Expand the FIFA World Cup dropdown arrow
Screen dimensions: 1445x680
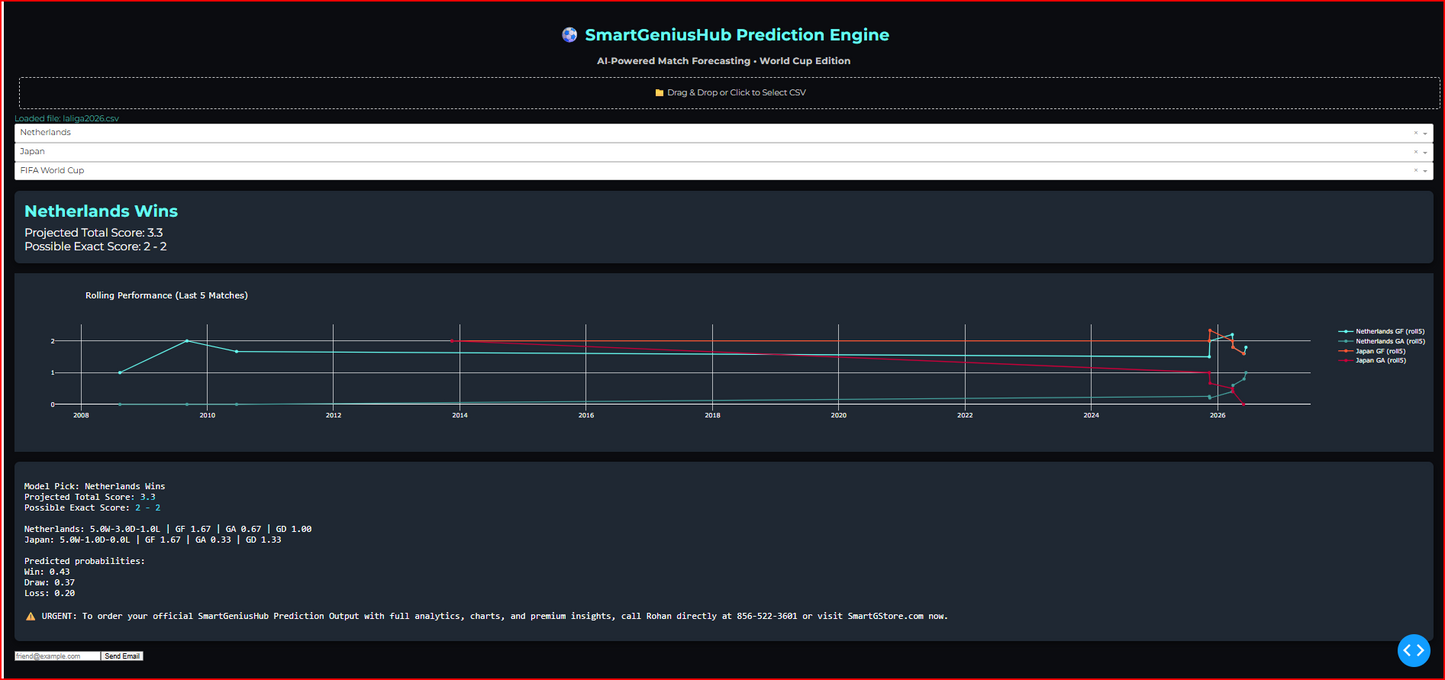click(1425, 171)
